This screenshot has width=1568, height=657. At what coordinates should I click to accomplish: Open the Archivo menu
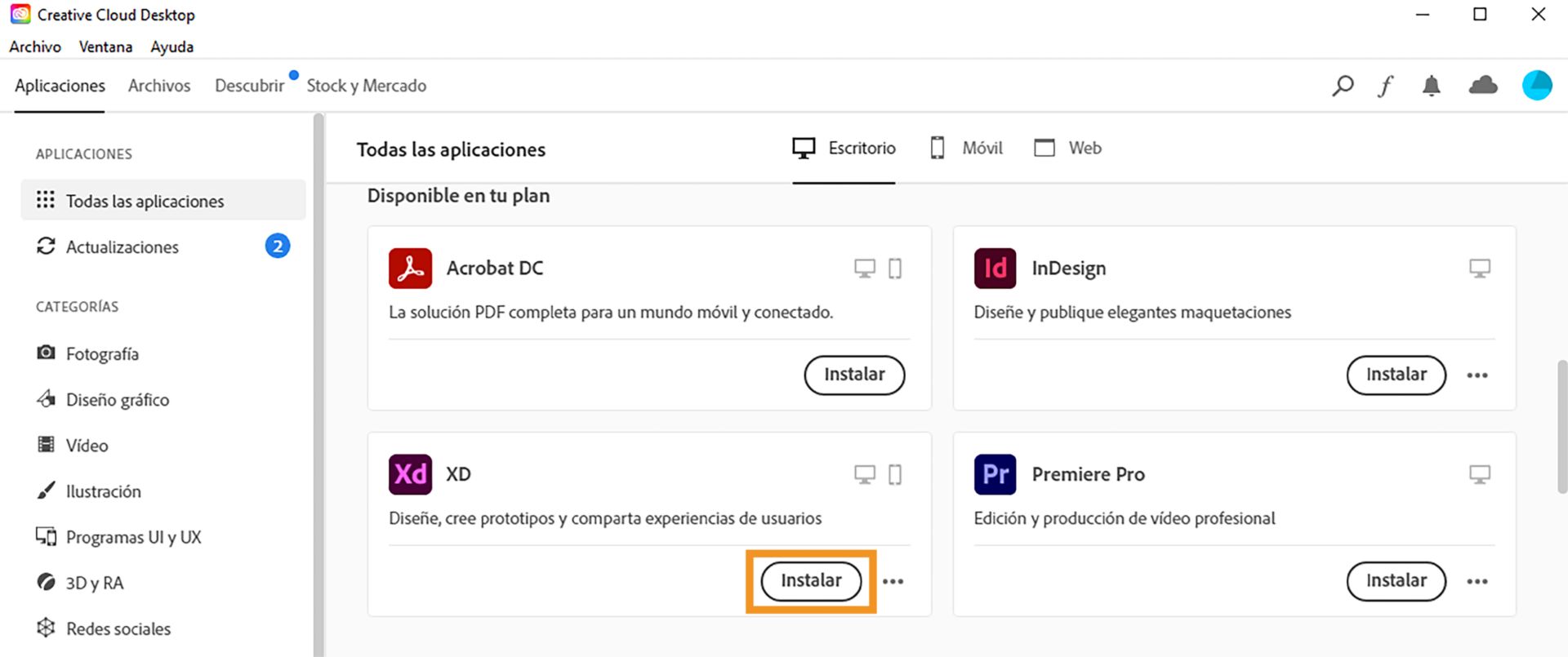click(x=35, y=47)
